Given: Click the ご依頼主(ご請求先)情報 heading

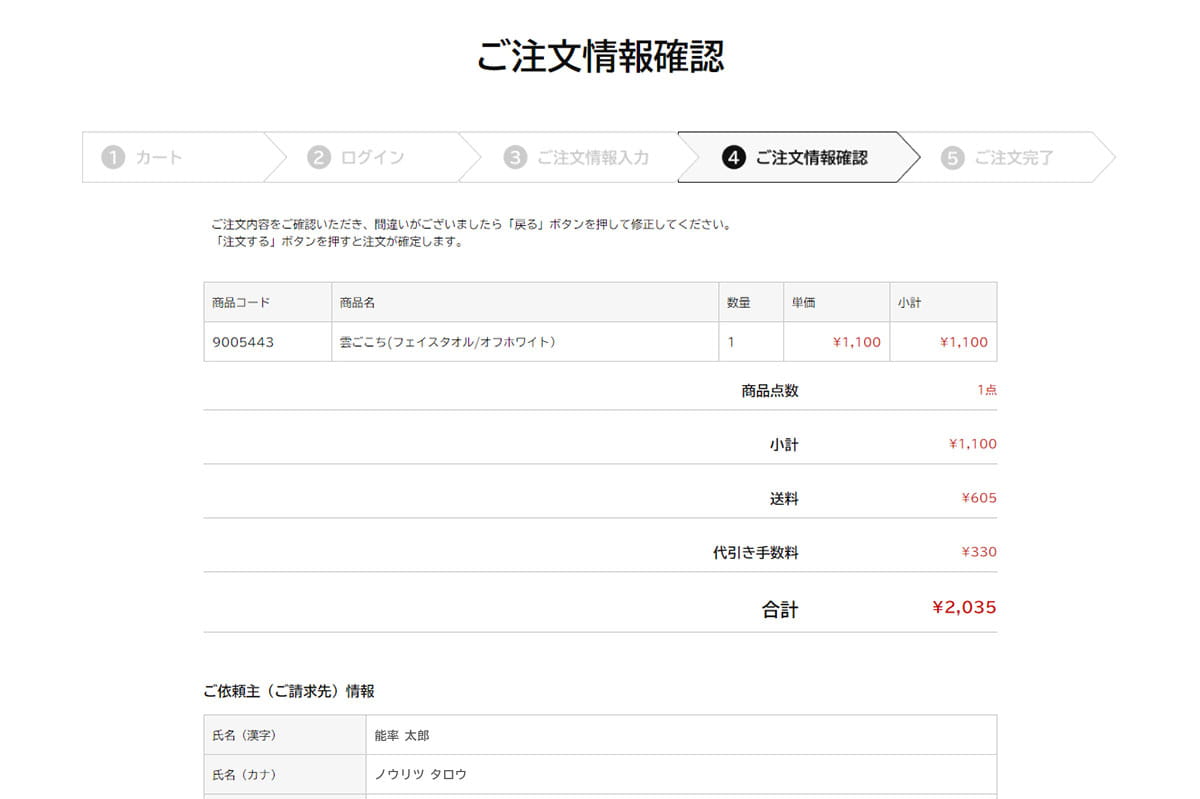Looking at the screenshot, I should (x=289, y=691).
